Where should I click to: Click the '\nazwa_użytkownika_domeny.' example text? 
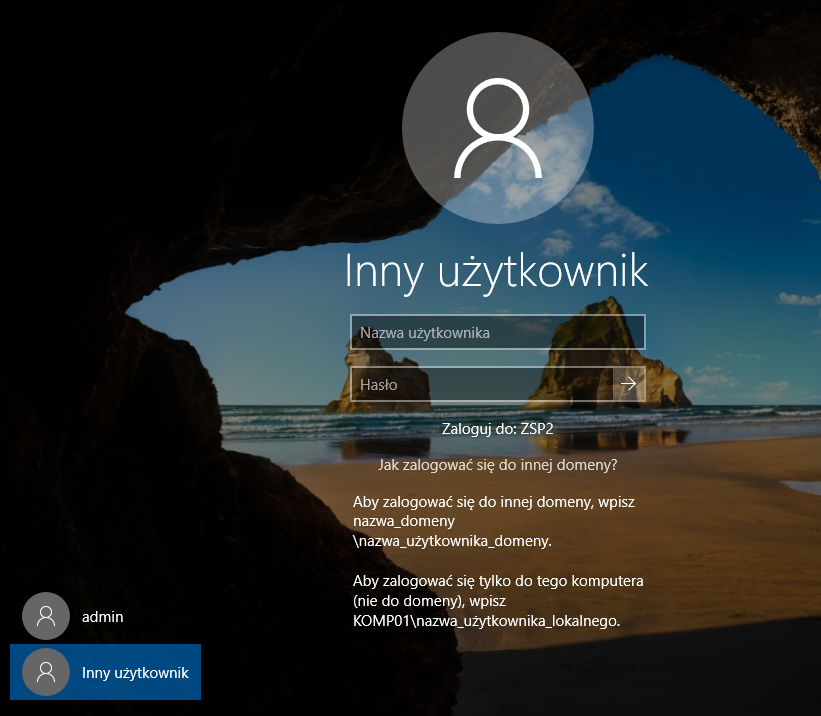pyautogui.click(x=452, y=541)
